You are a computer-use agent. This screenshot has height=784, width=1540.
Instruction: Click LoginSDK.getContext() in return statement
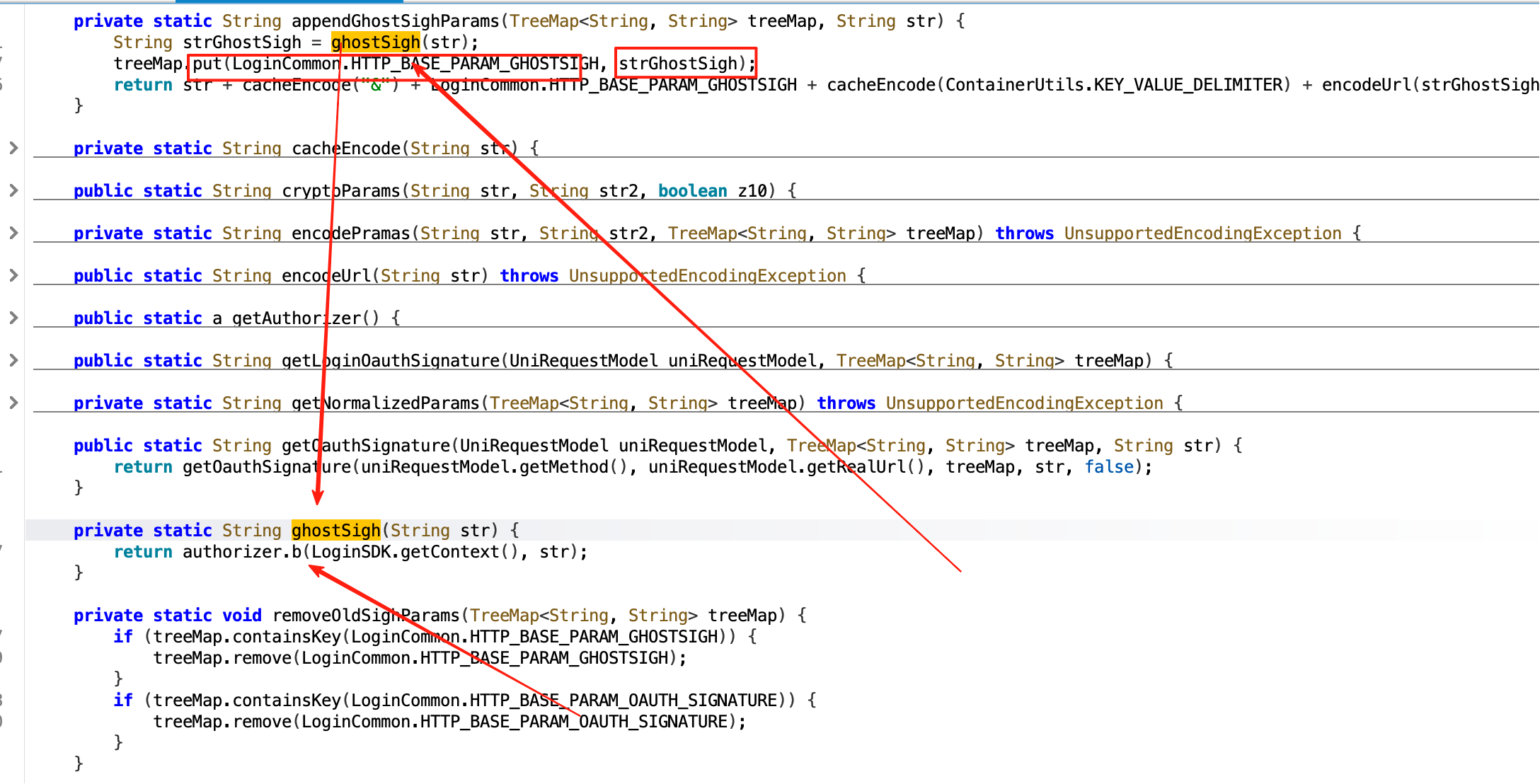pos(415,552)
